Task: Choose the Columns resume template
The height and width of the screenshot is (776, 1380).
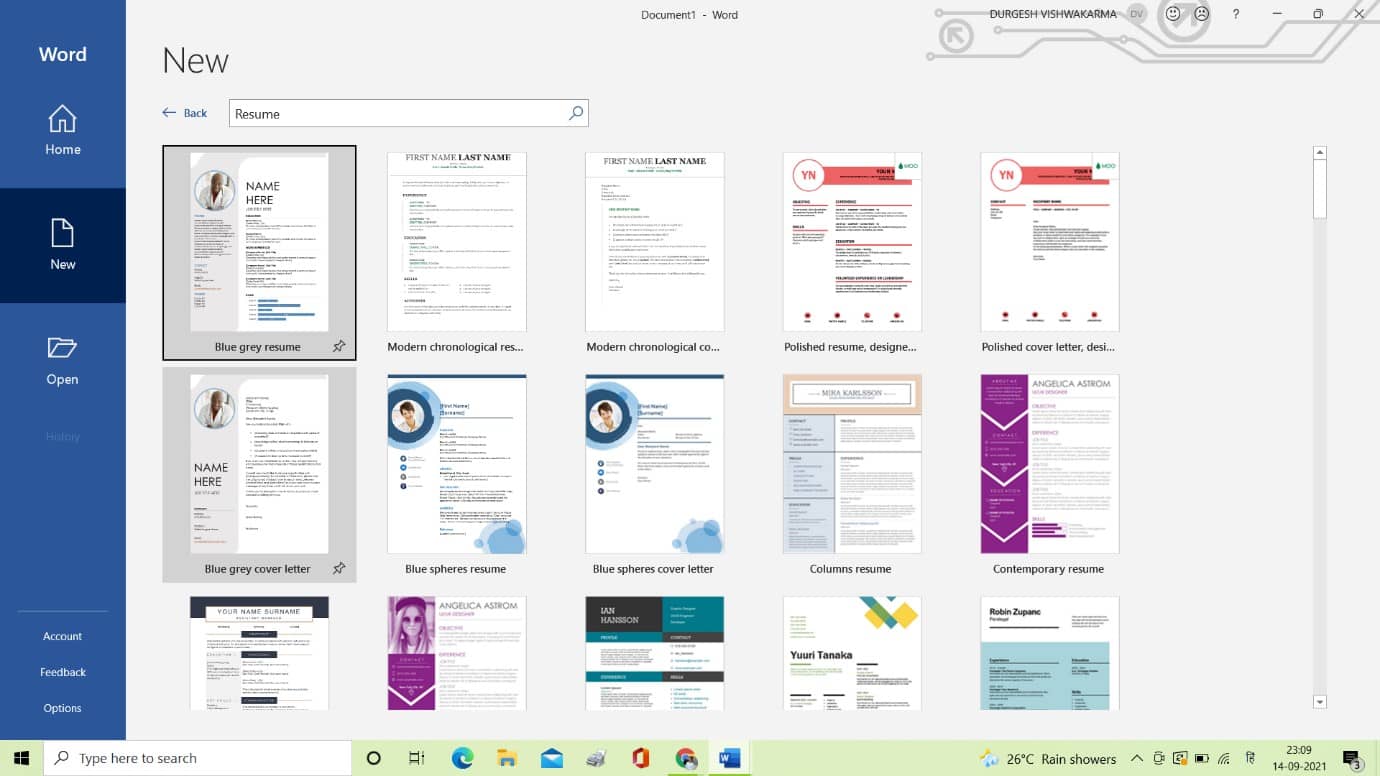Action: tap(852, 474)
